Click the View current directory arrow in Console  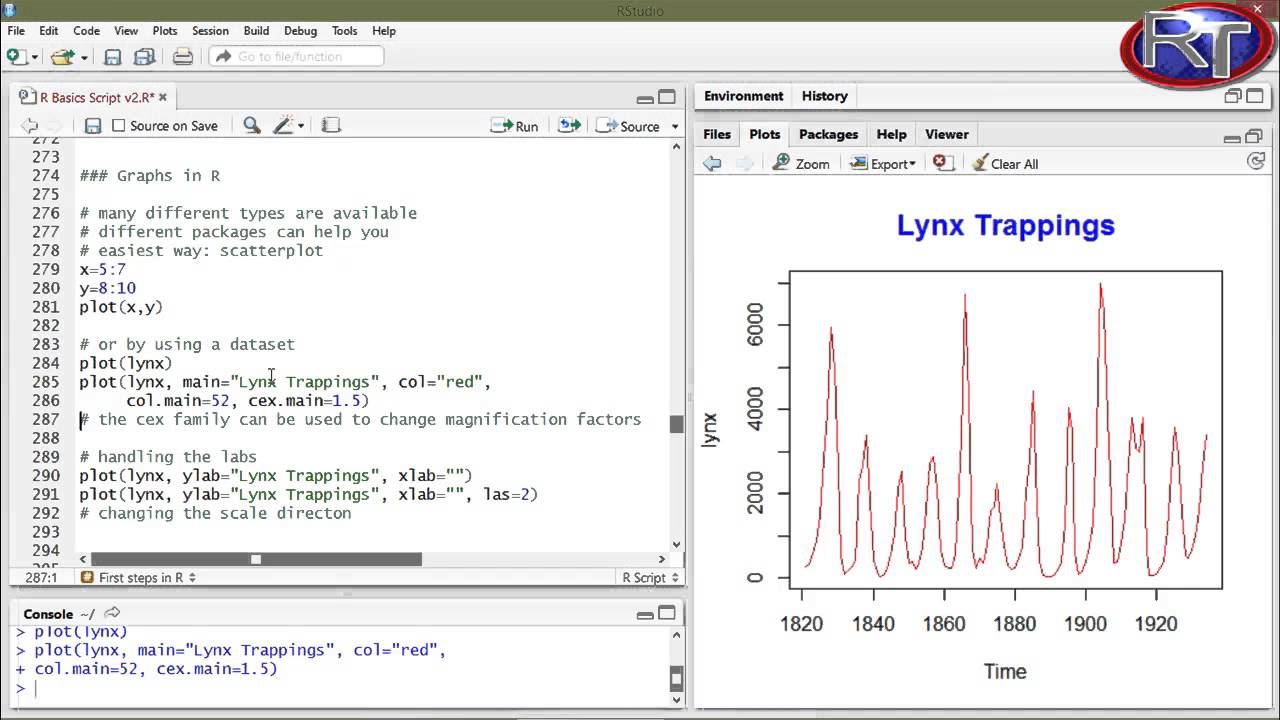112,613
